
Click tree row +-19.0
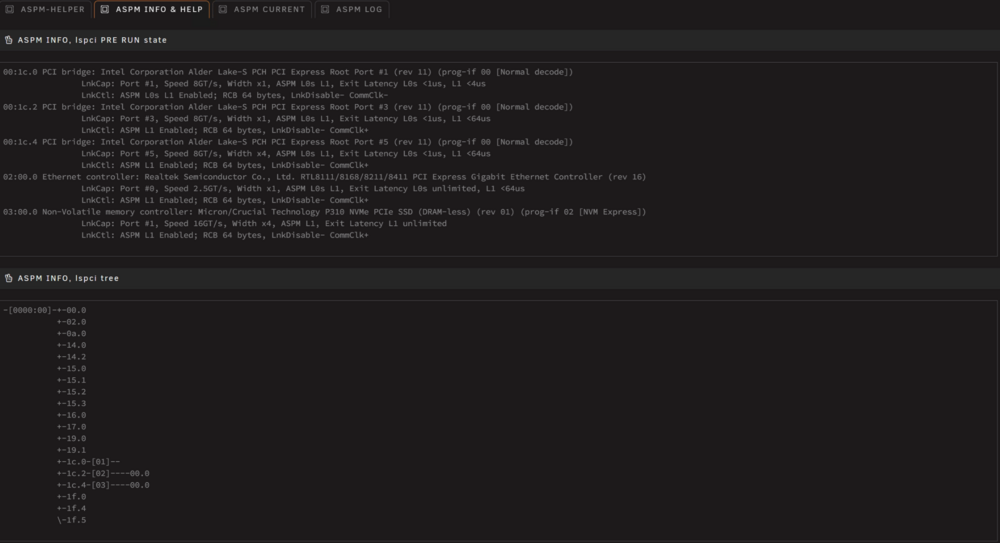click(x=71, y=438)
